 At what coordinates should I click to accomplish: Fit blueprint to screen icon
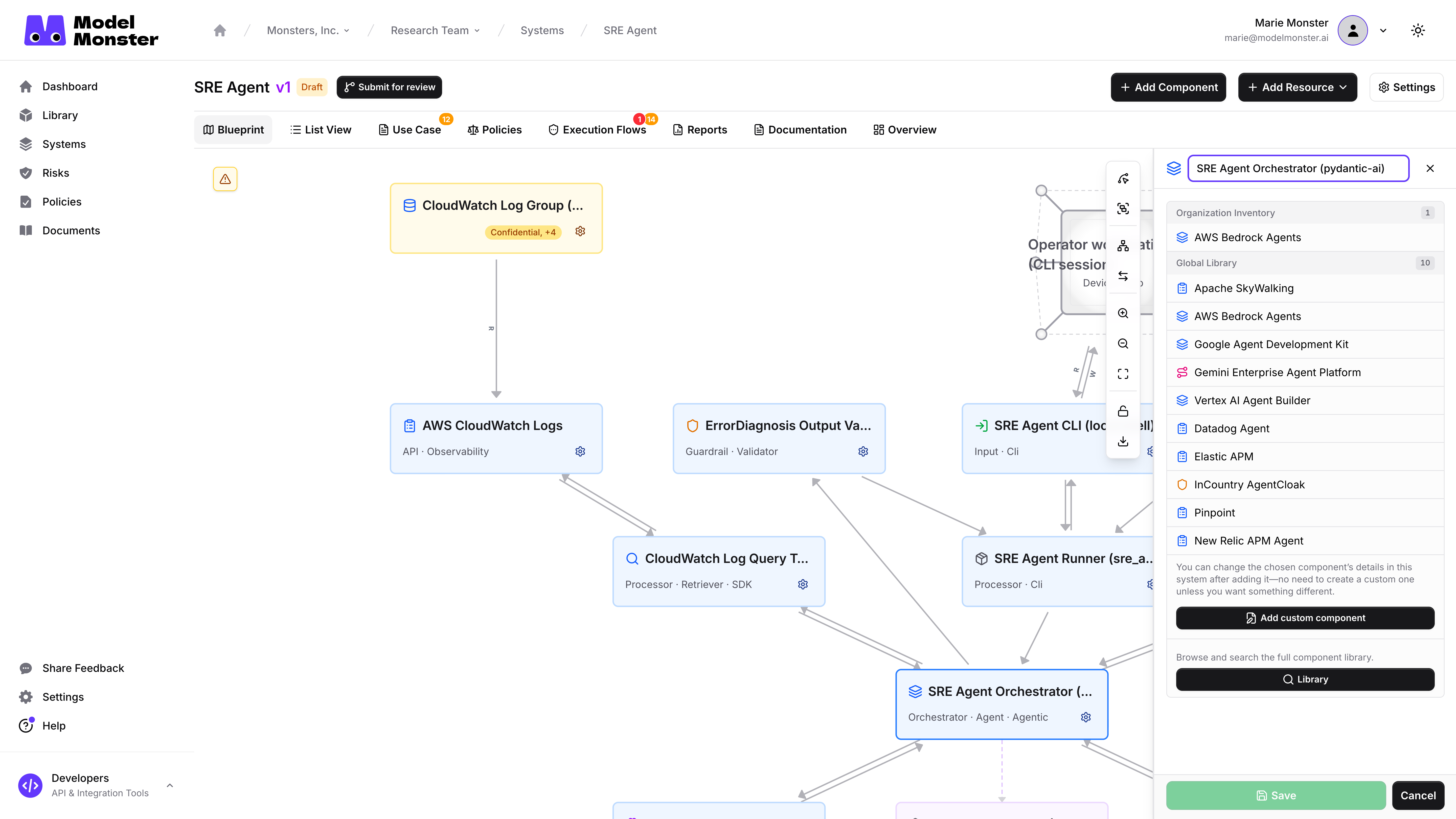1123,374
